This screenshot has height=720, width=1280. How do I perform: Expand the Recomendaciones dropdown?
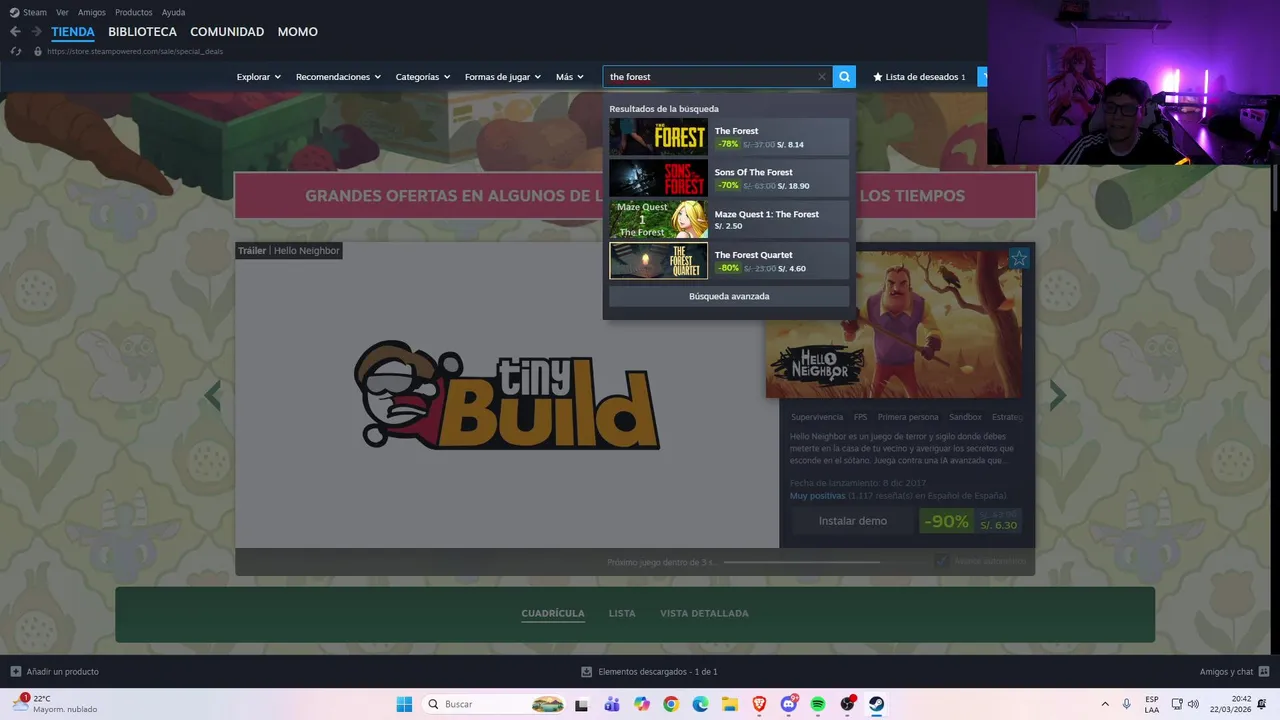click(x=338, y=77)
